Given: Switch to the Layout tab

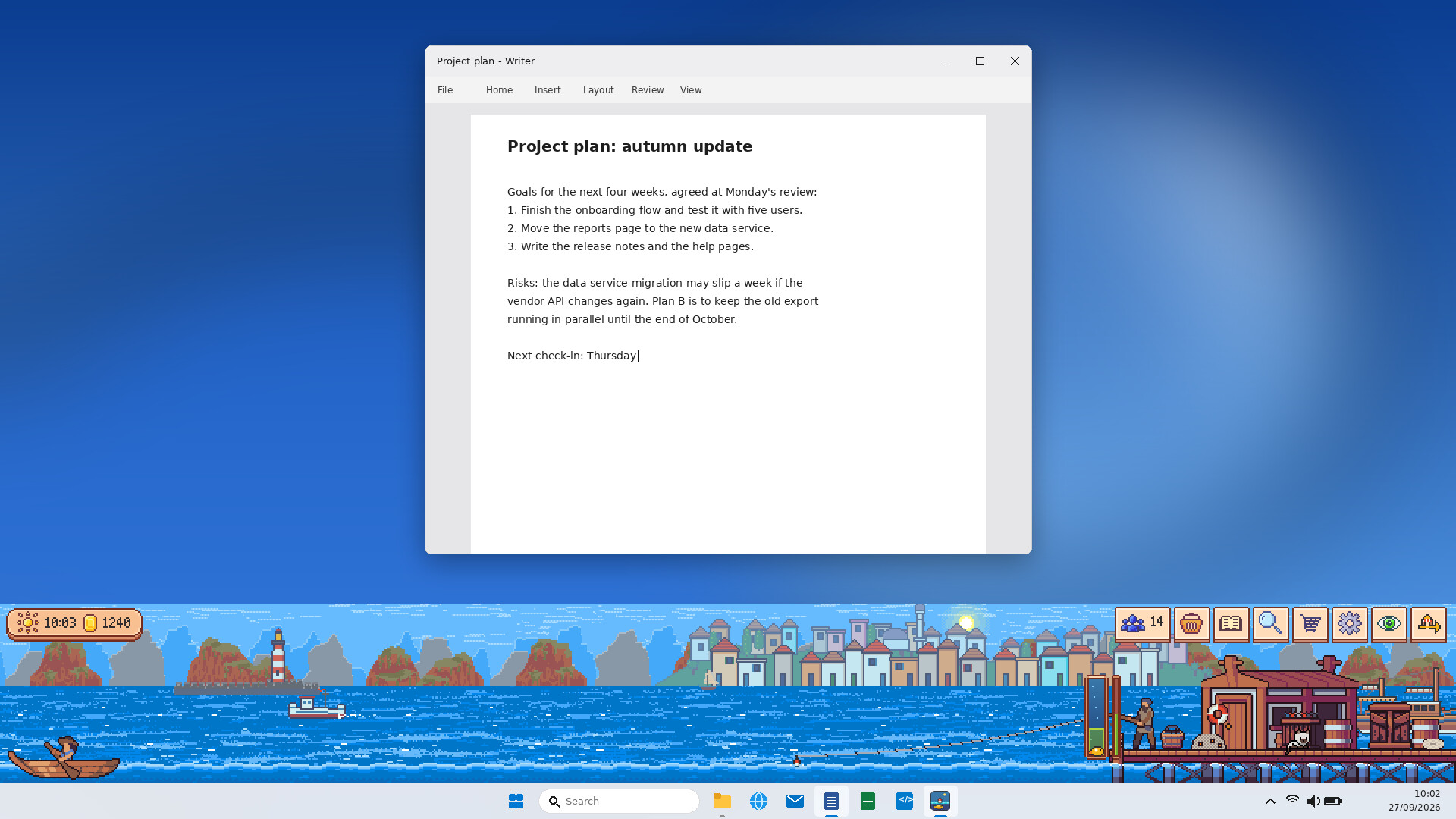Looking at the screenshot, I should pos(598,89).
